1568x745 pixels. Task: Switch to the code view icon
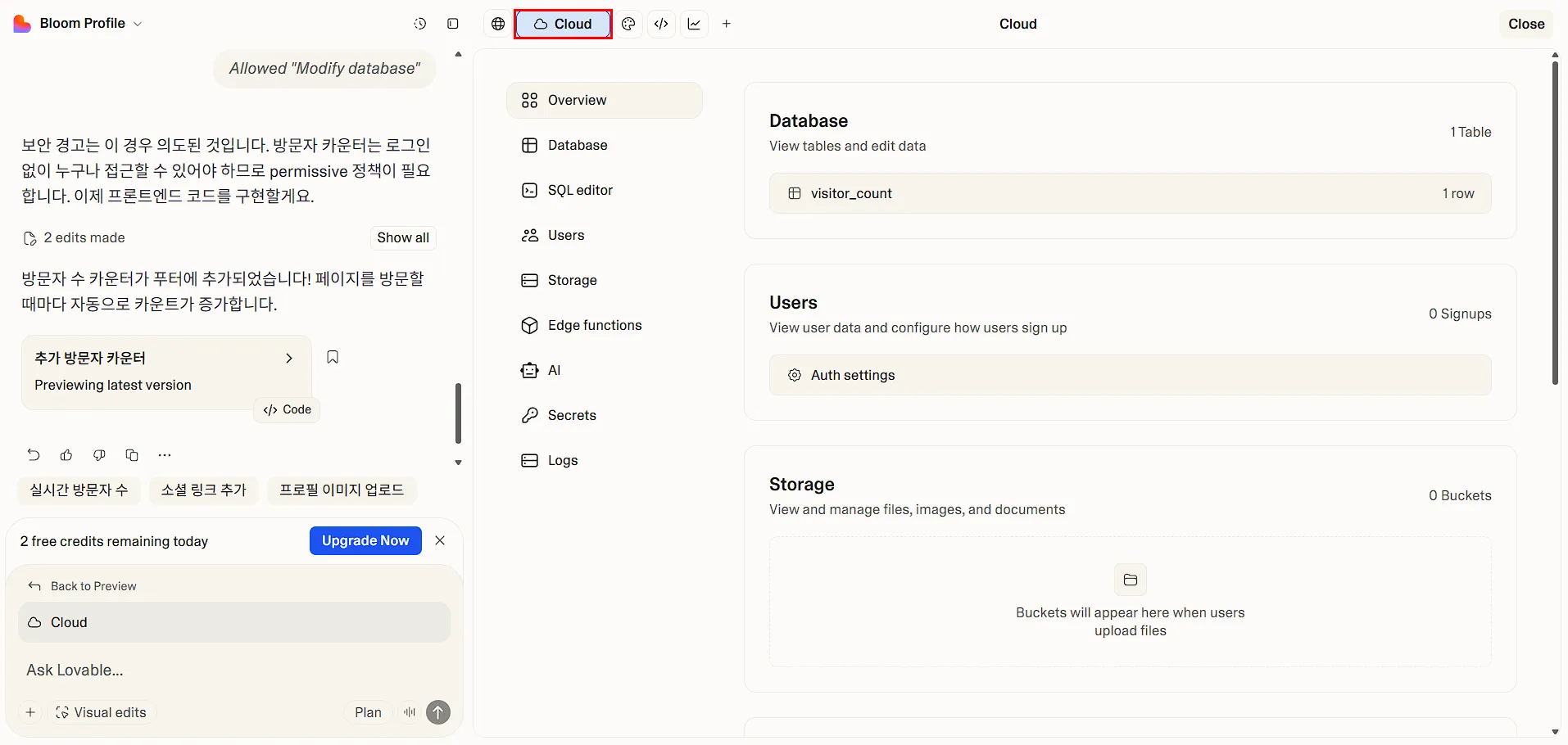click(x=661, y=24)
